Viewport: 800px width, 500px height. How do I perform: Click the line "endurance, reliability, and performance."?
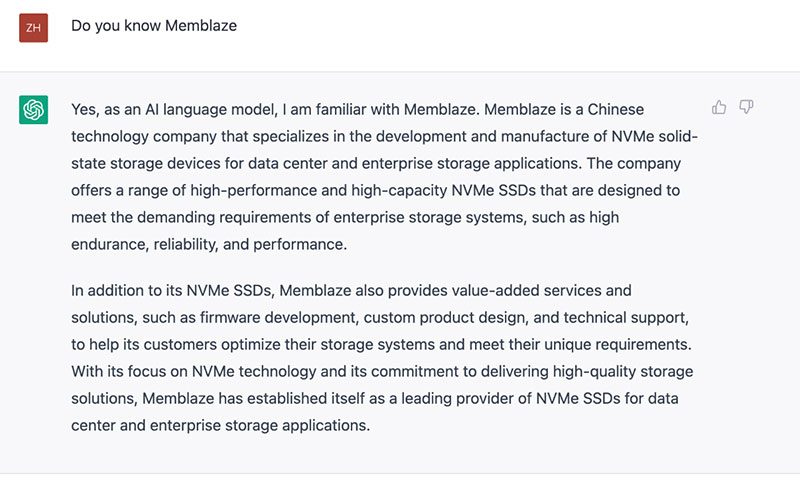[x=209, y=244]
